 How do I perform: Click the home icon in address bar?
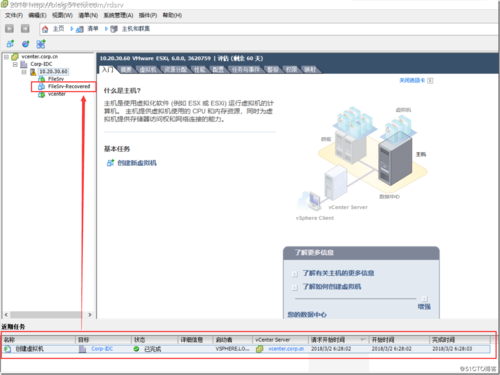pyautogui.click(x=45, y=29)
